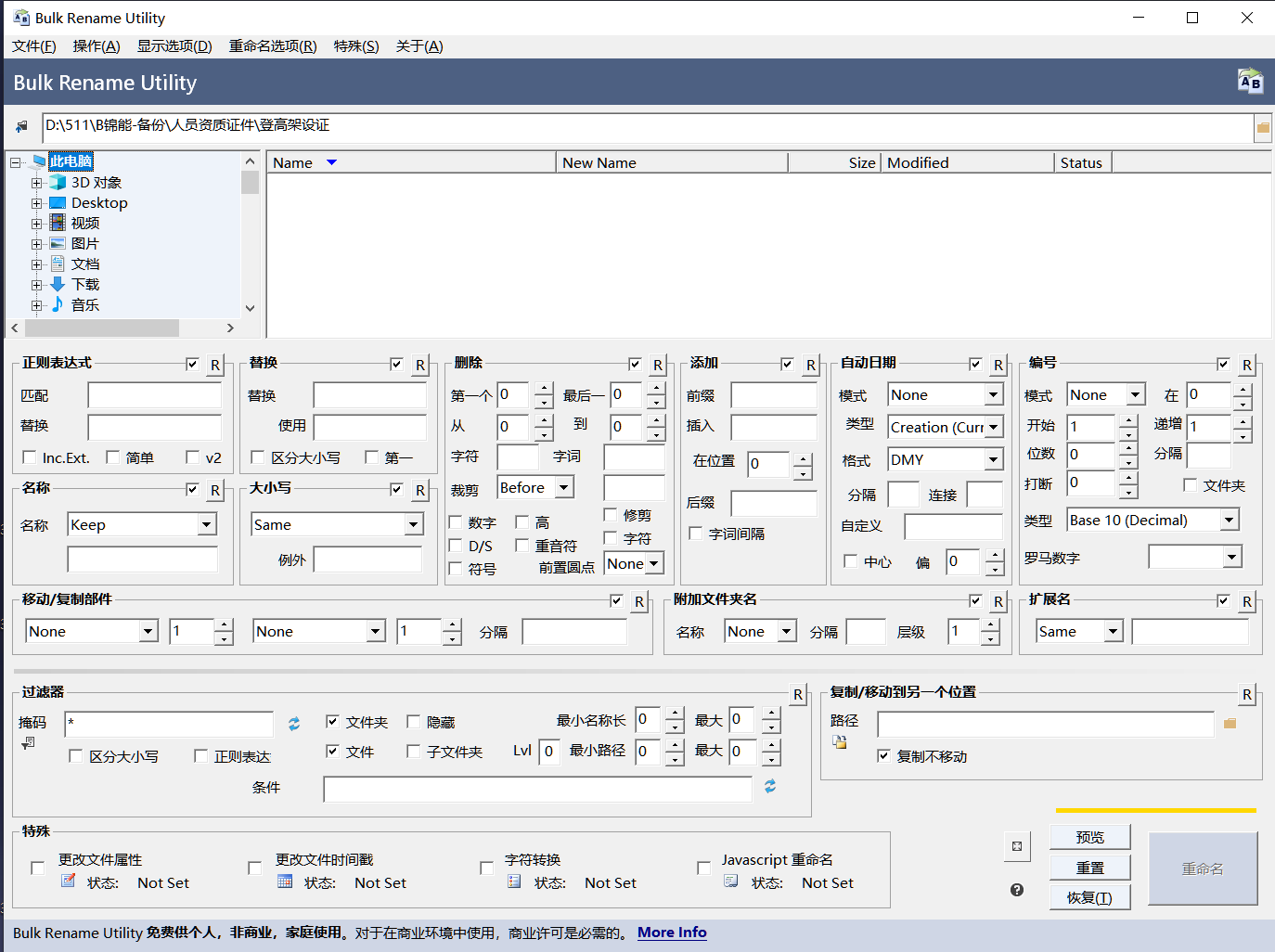Viewport: 1275px width, 952px height.
Task: Open the 操作(A) menu
Action: (97, 46)
